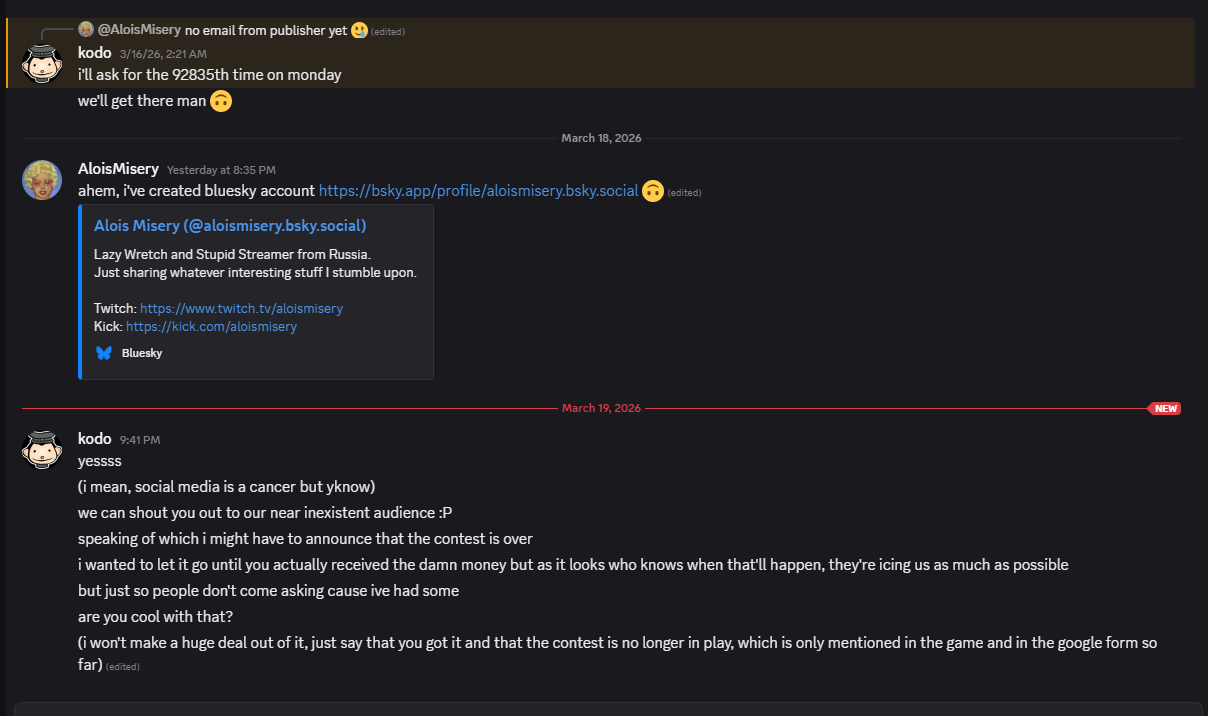Open the bsky.app profile link
1208x716 pixels.
point(478,190)
